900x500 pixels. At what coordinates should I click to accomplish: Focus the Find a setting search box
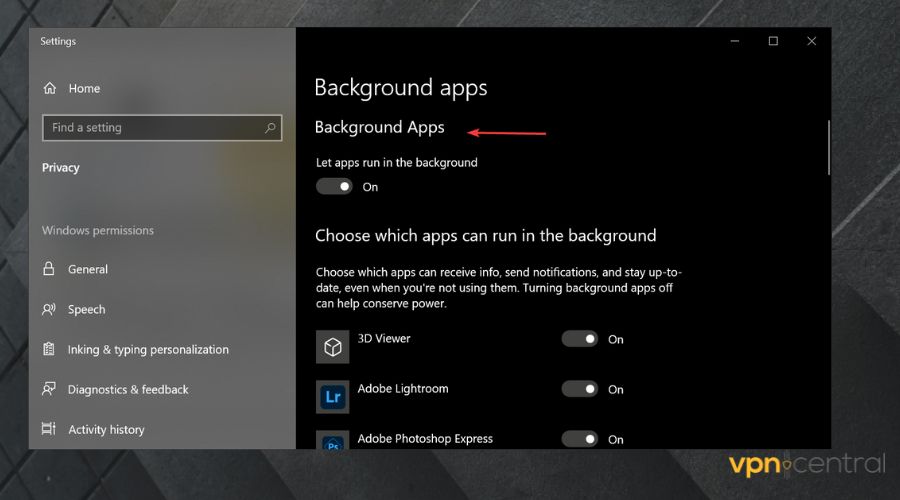(x=150, y=128)
